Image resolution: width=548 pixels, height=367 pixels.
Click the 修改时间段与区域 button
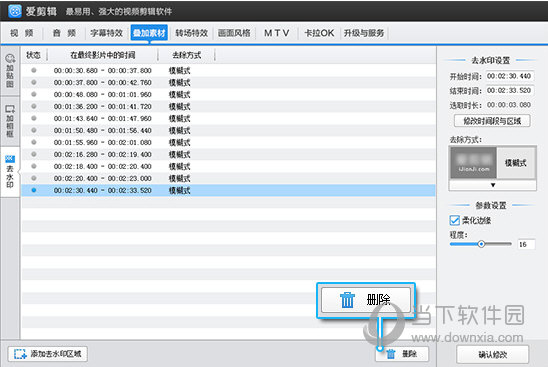coord(492,121)
